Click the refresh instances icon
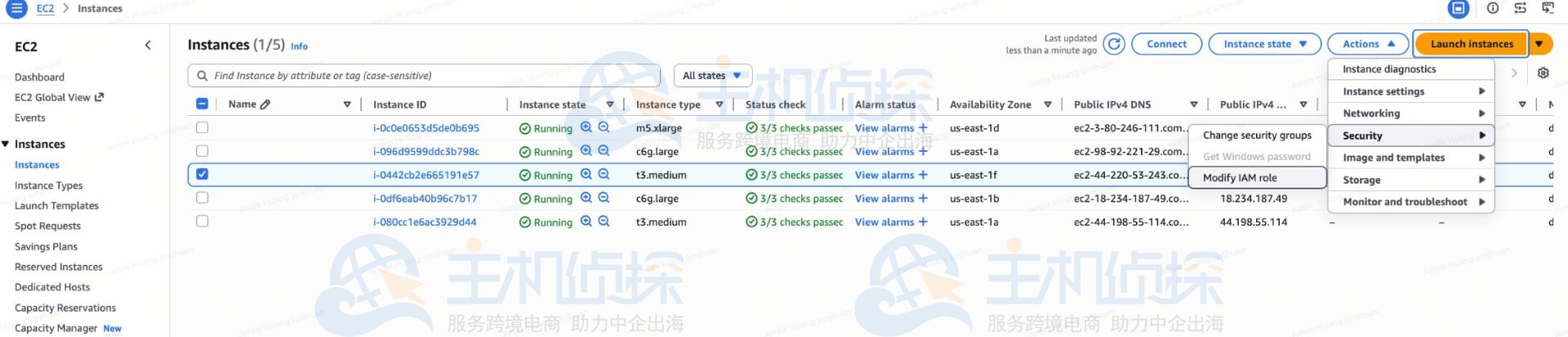Viewport: 1568px width, 337px height. coord(1114,44)
